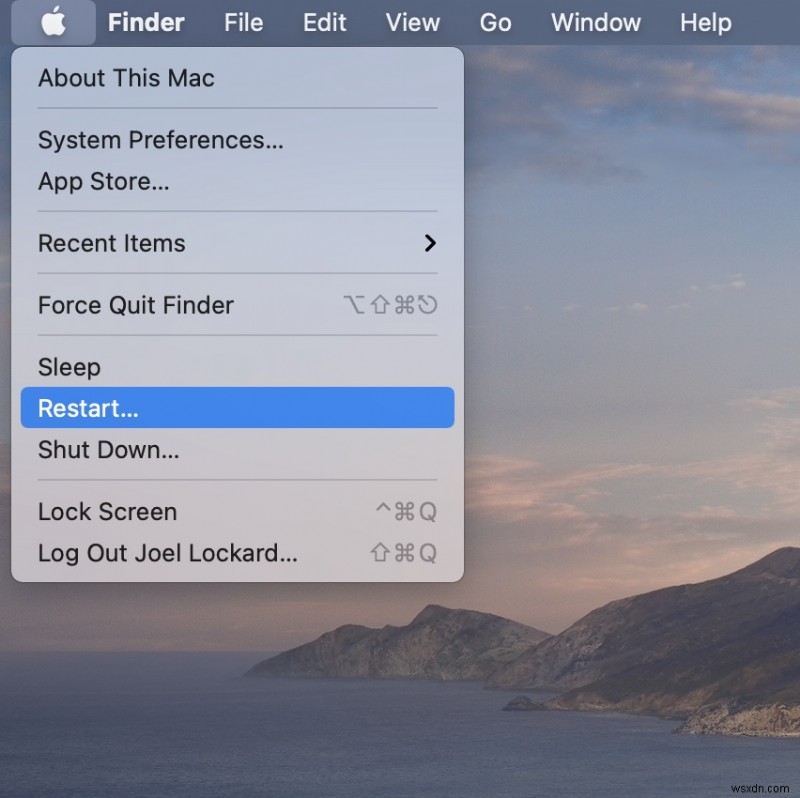Click the Recent Items chevron arrow
Viewport: 800px width, 798px height.
click(430, 243)
